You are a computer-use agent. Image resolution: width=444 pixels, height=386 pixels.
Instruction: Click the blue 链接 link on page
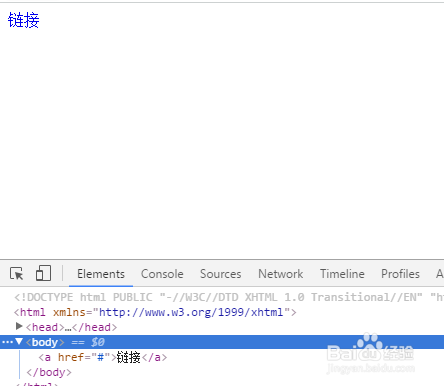pyautogui.click(x=24, y=20)
